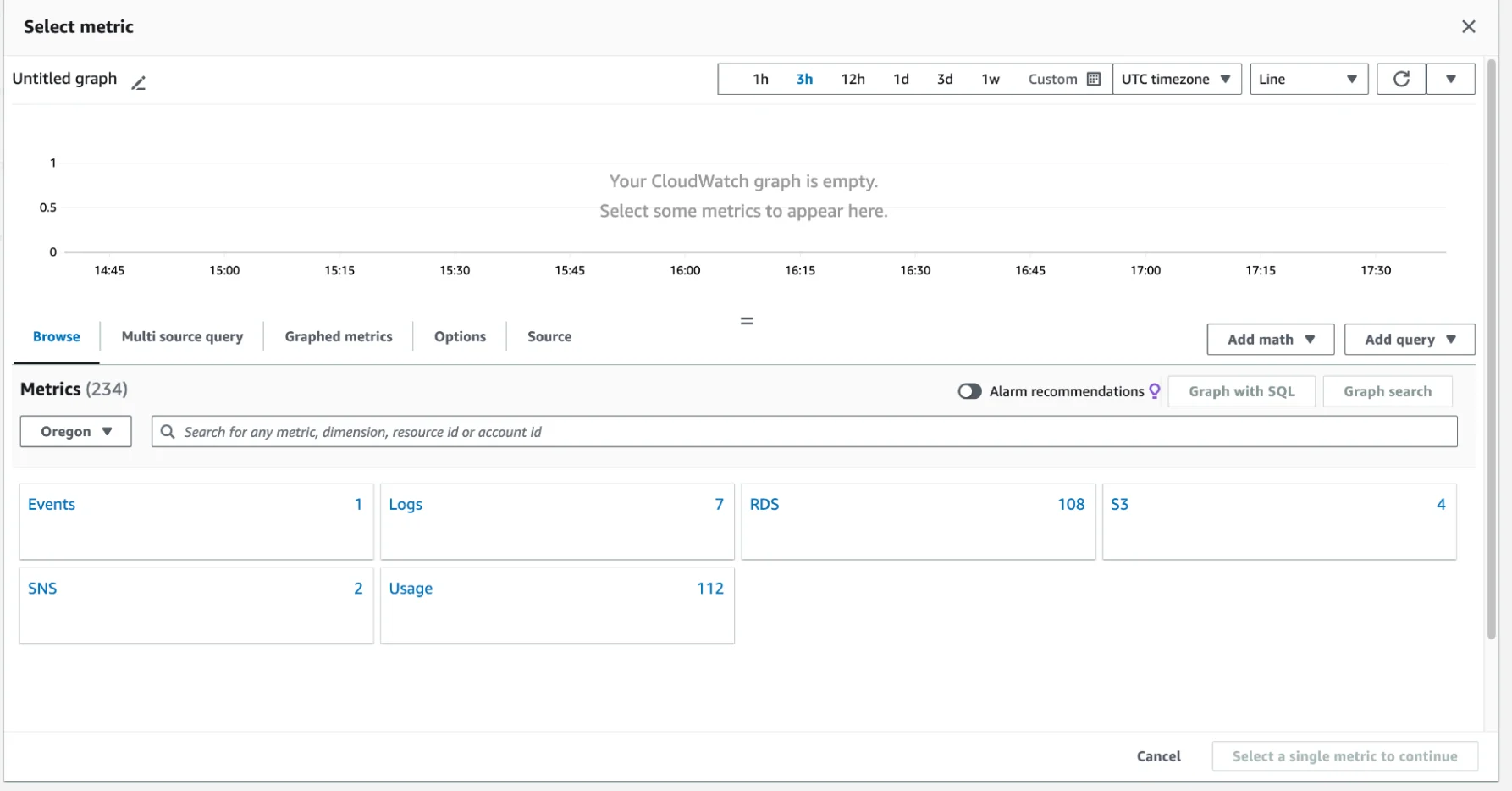Click the Usage count 112
The height and width of the screenshot is (791, 1512).
710,589
